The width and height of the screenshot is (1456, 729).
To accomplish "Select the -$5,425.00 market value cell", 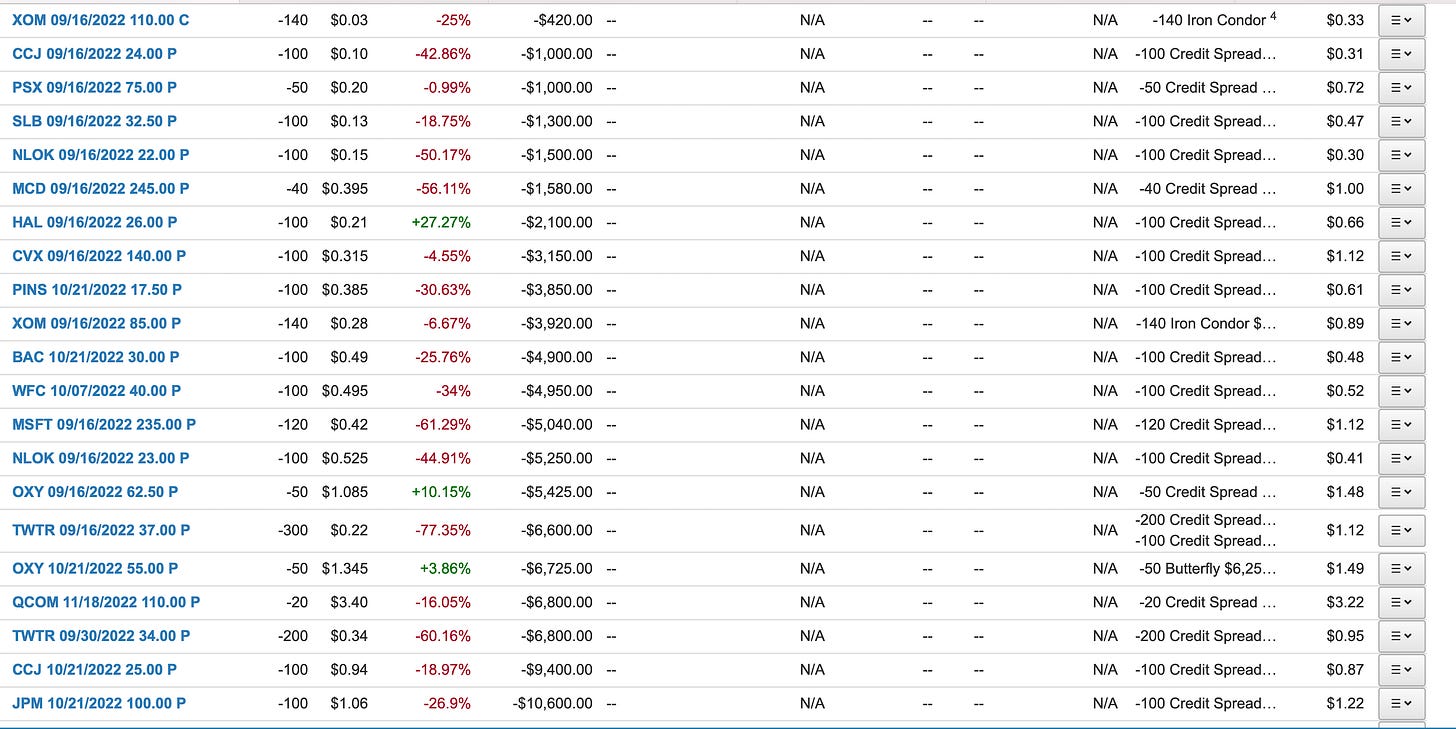I will pos(556,492).
